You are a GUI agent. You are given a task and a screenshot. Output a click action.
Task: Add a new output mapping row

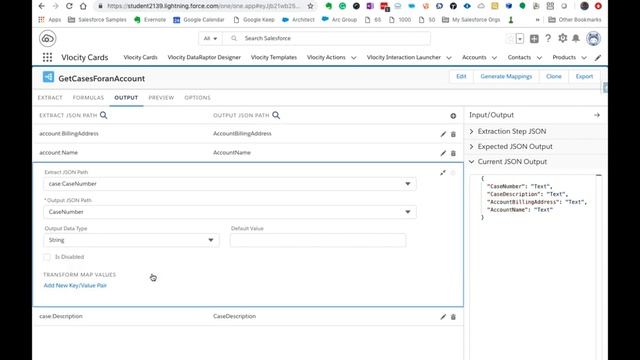[453, 116]
